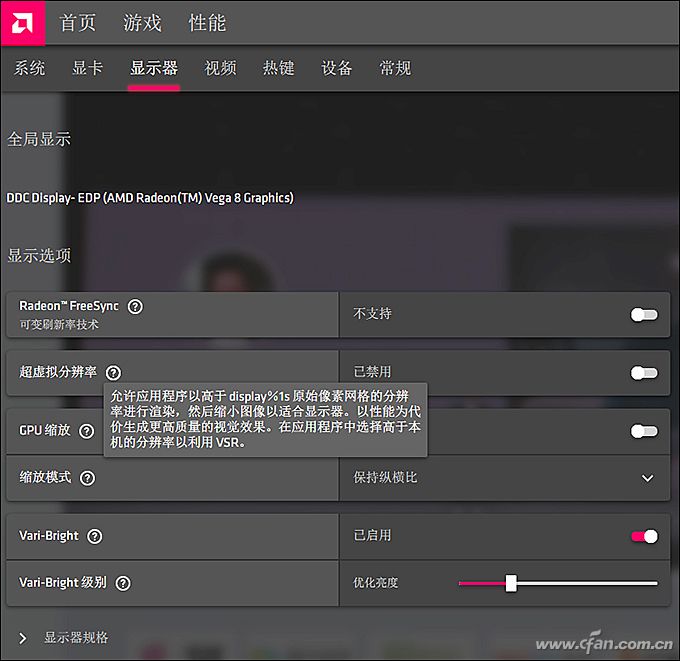Switch to the 常规 tab
Viewport: 680px width, 661px height.
[395, 68]
